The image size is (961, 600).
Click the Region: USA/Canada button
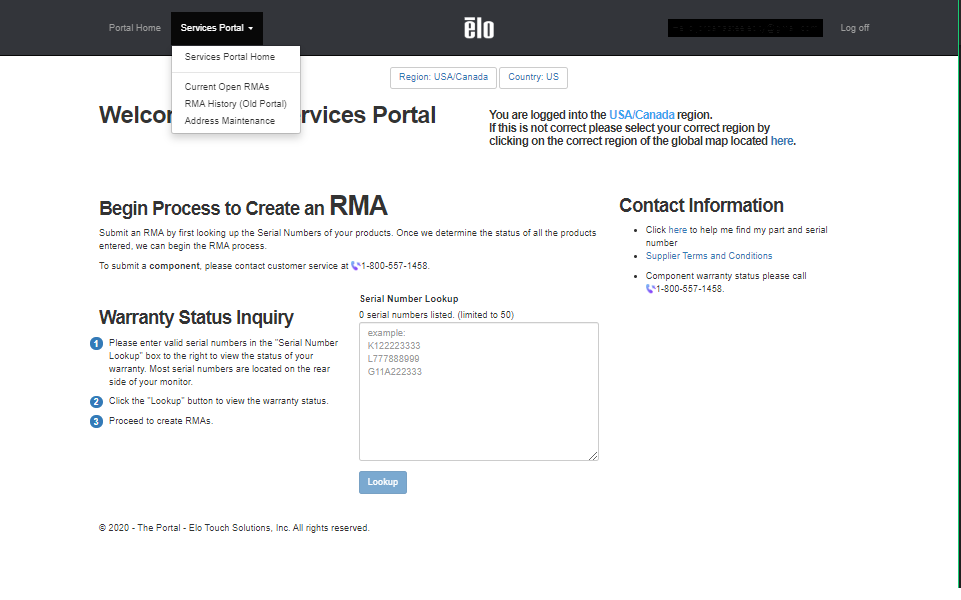[443, 77]
